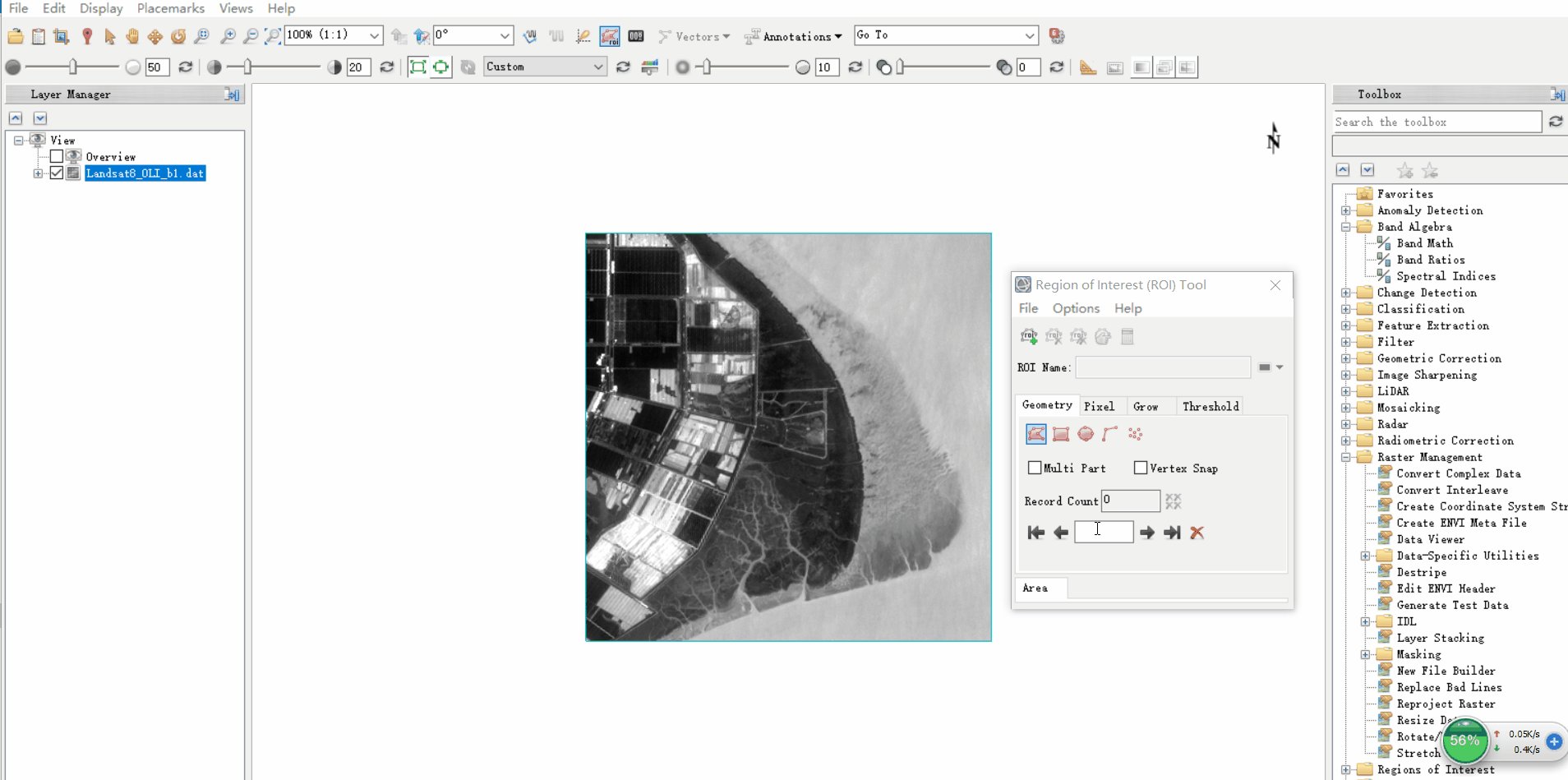Open the ROI tool toolbar icon
Image resolution: width=1568 pixels, height=780 pixels.
pyautogui.click(x=610, y=36)
